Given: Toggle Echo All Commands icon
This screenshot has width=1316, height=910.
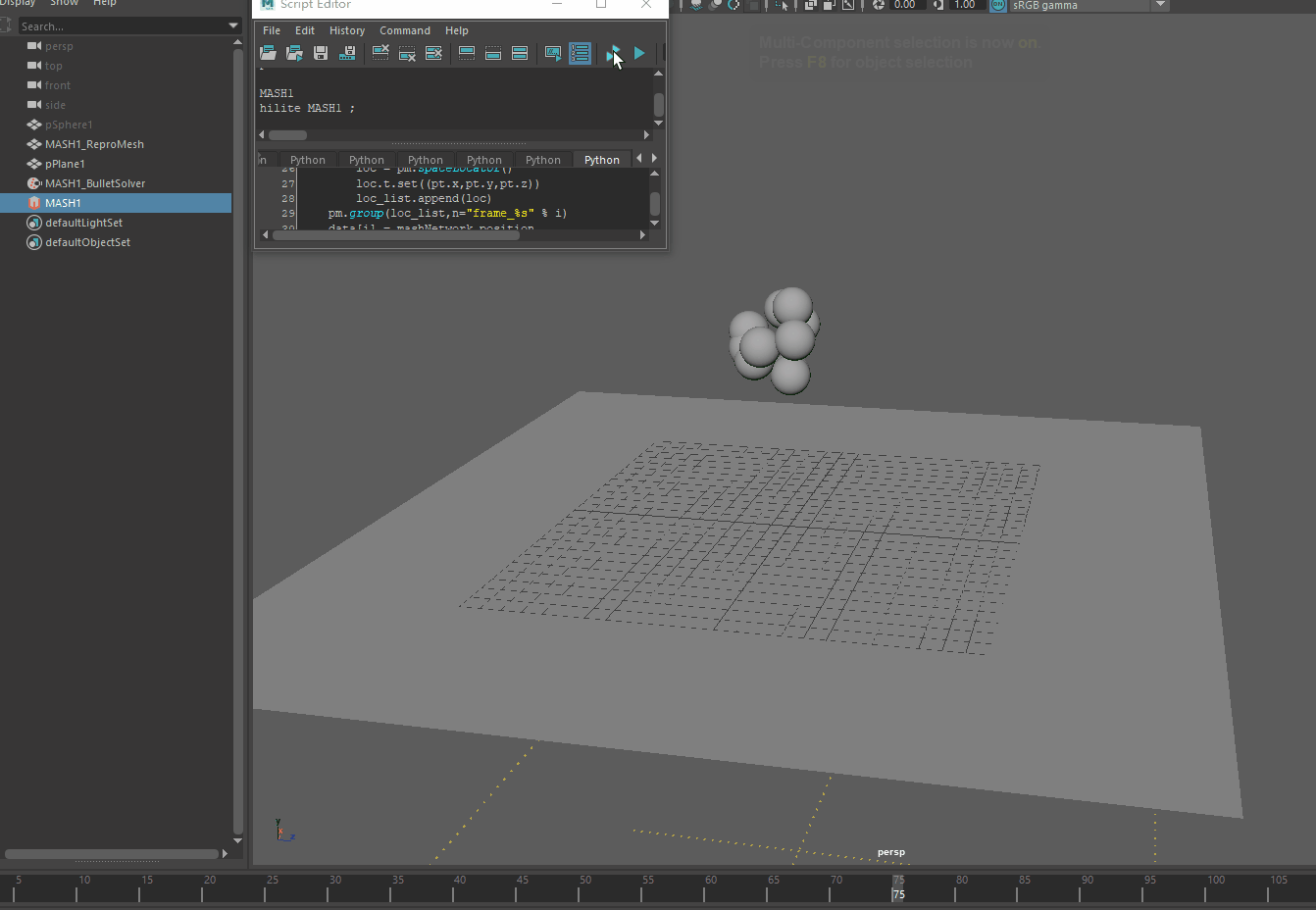Looking at the screenshot, I should pos(553,53).
